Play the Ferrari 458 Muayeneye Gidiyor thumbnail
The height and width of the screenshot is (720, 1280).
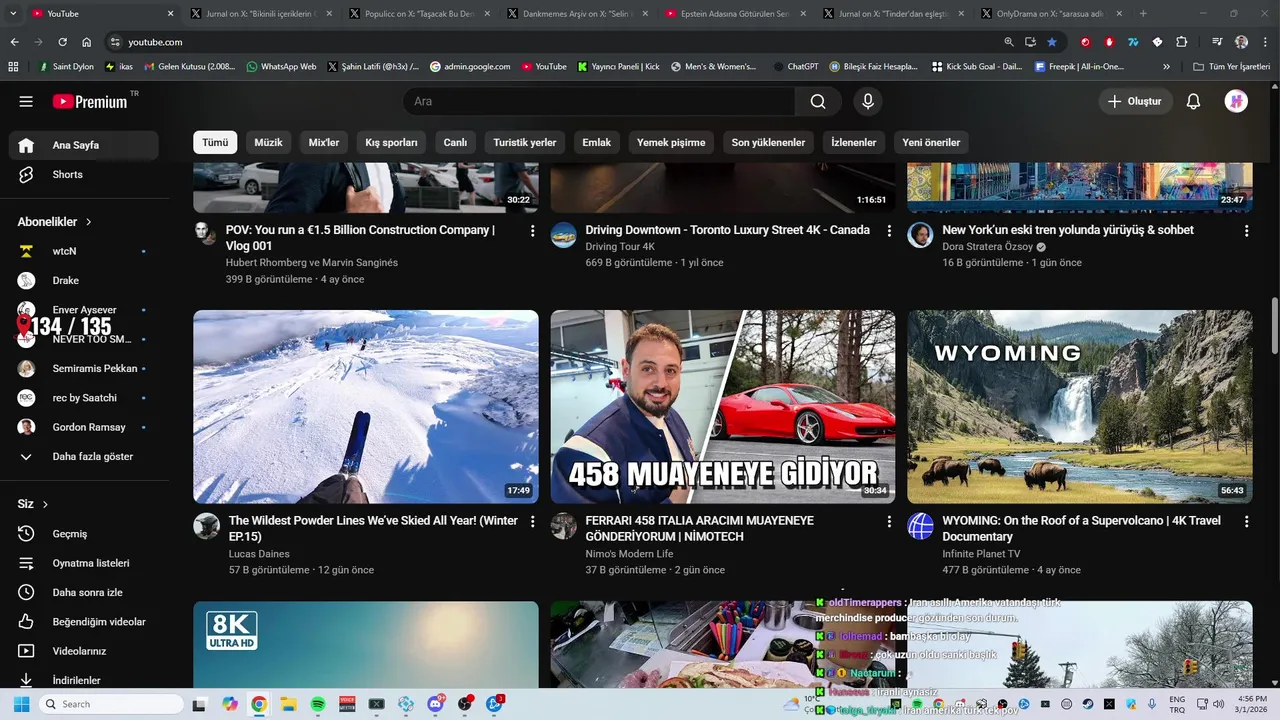[723, 406]
